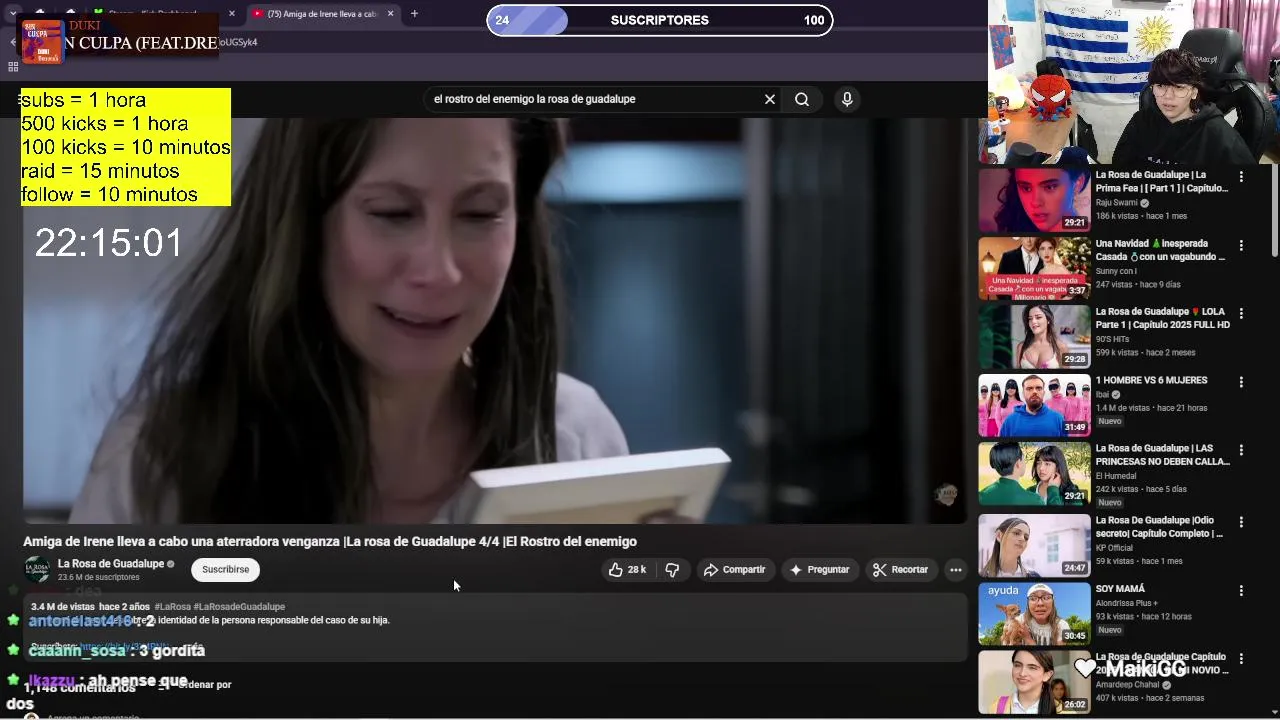This screenshot has height=720, width=1280.
Task: Open Una Navidad inesperada video thumbnail
Action: click(1034, 268)
